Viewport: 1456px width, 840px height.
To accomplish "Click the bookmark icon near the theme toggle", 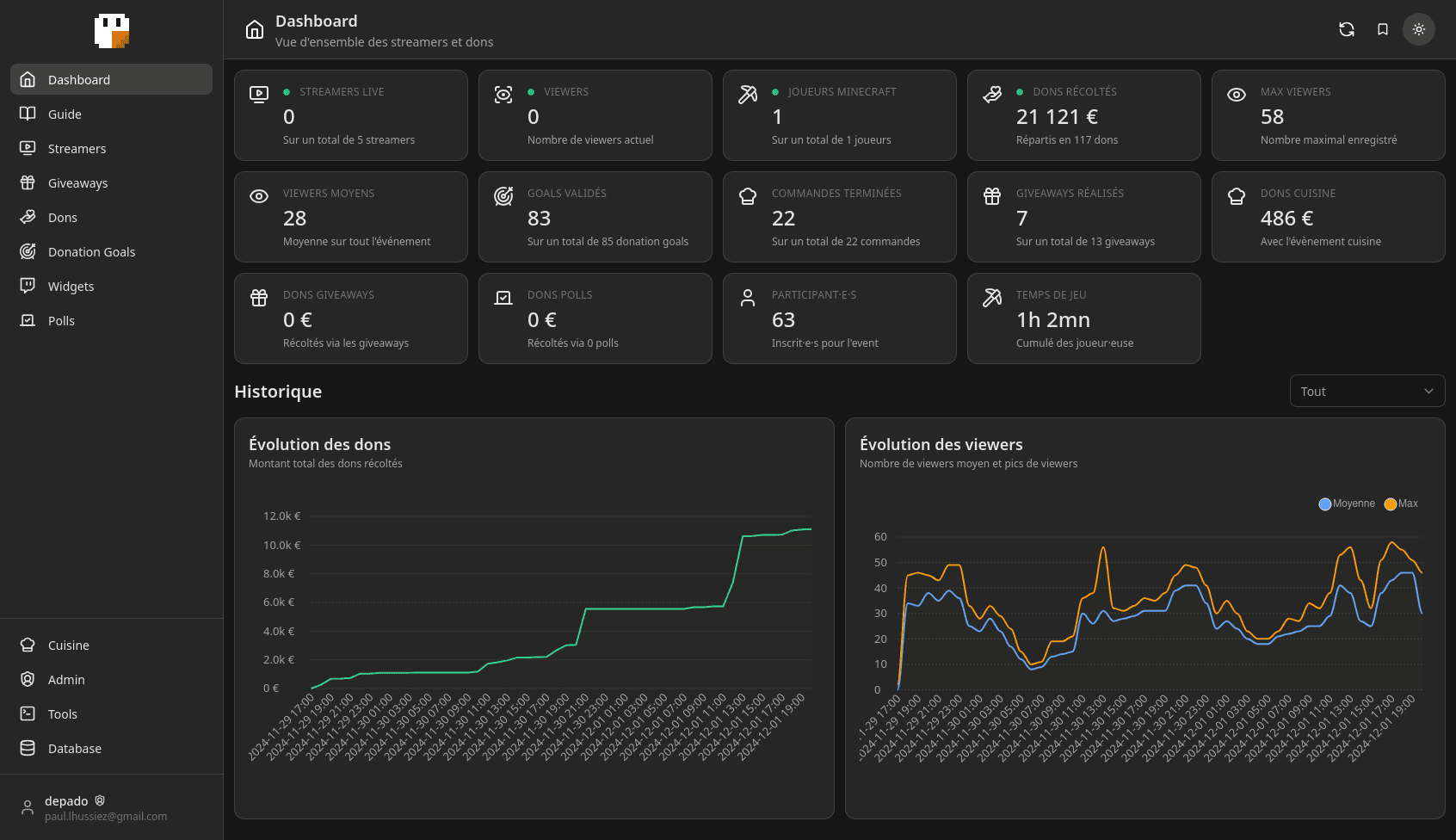I will 1383,29.
